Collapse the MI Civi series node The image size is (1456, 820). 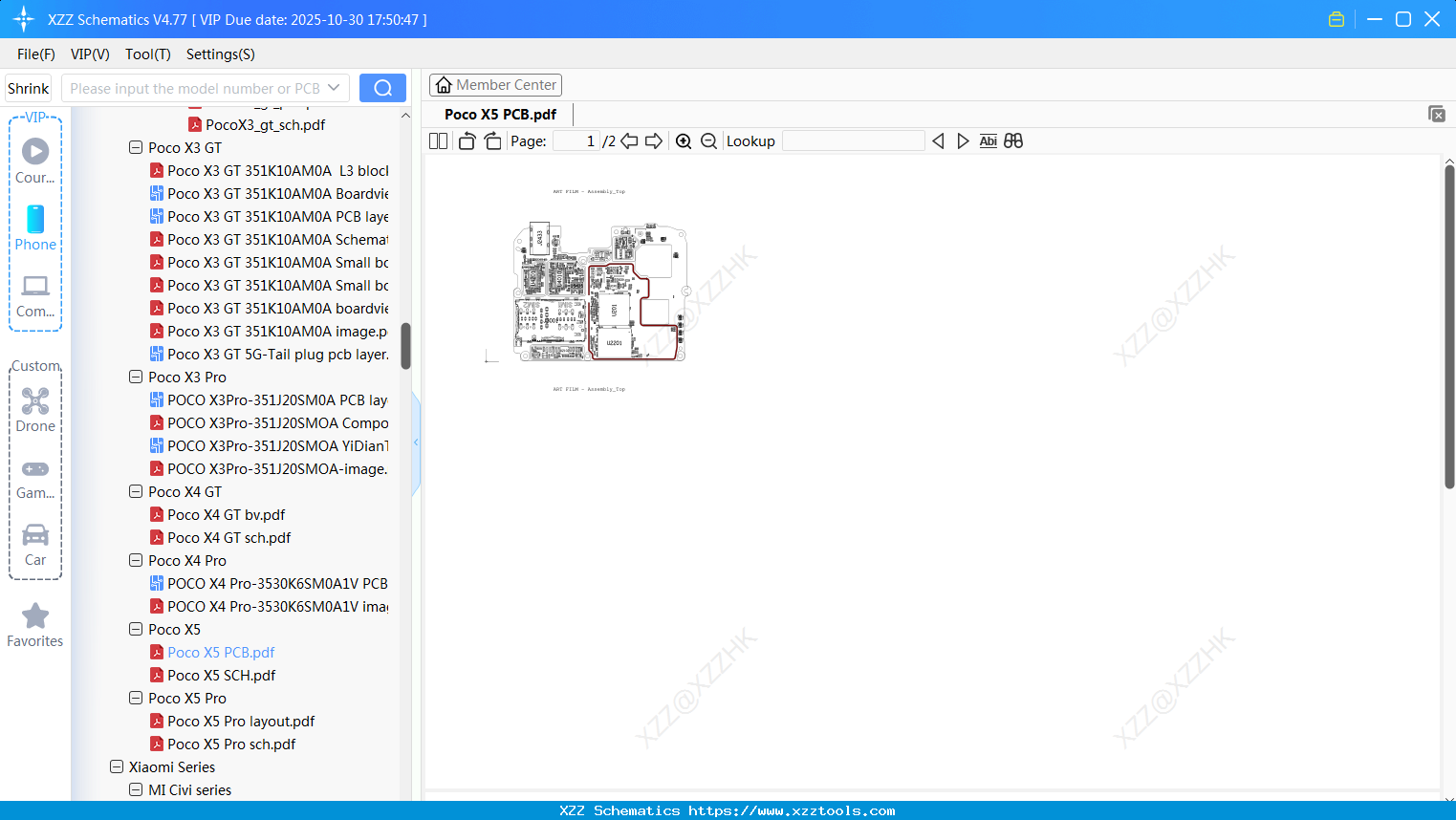click(136, 790)
